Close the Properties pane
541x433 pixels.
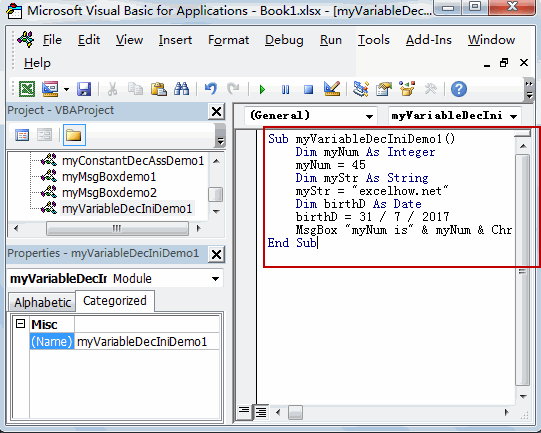coord(217,255)
